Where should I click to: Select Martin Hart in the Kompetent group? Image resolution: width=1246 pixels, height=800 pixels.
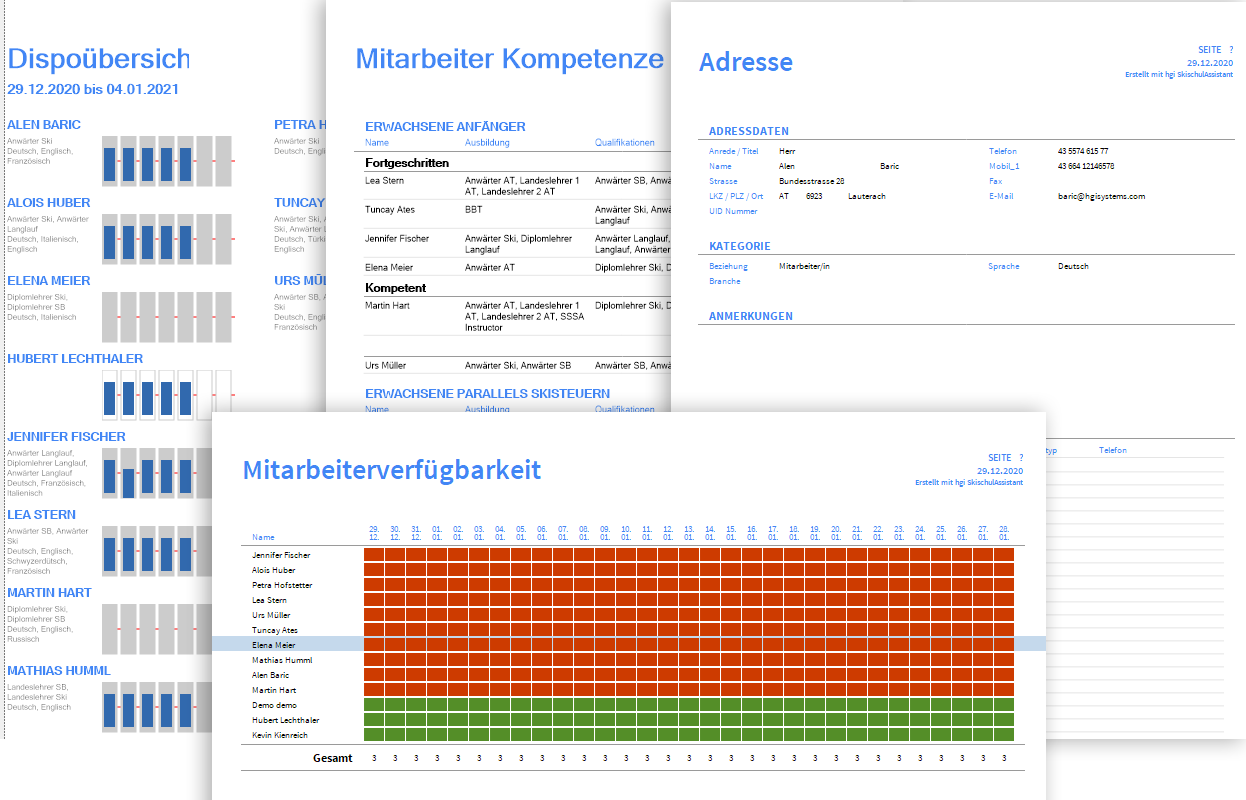387,305
